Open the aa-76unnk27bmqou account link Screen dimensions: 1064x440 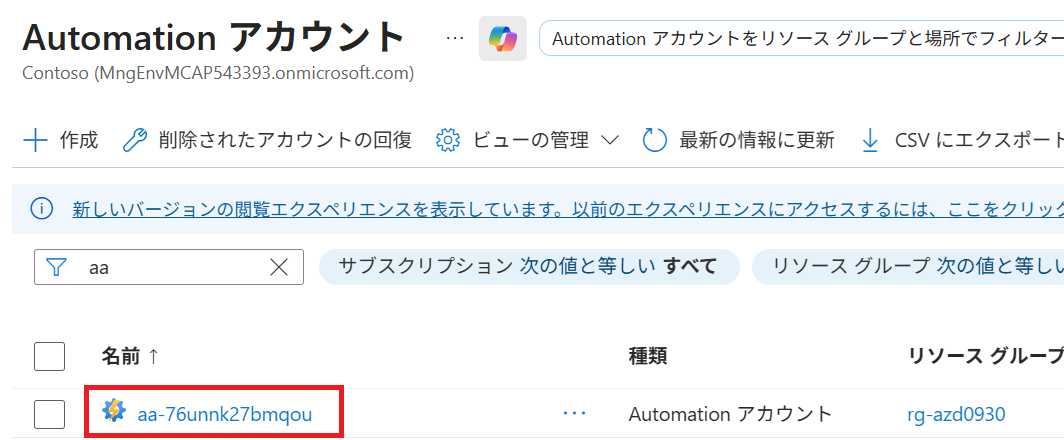(x=225, y=414)
